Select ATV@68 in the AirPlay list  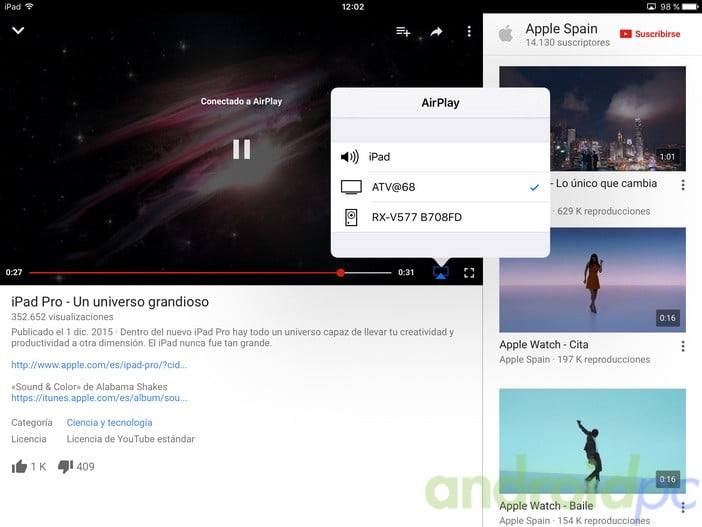point(440,187)
